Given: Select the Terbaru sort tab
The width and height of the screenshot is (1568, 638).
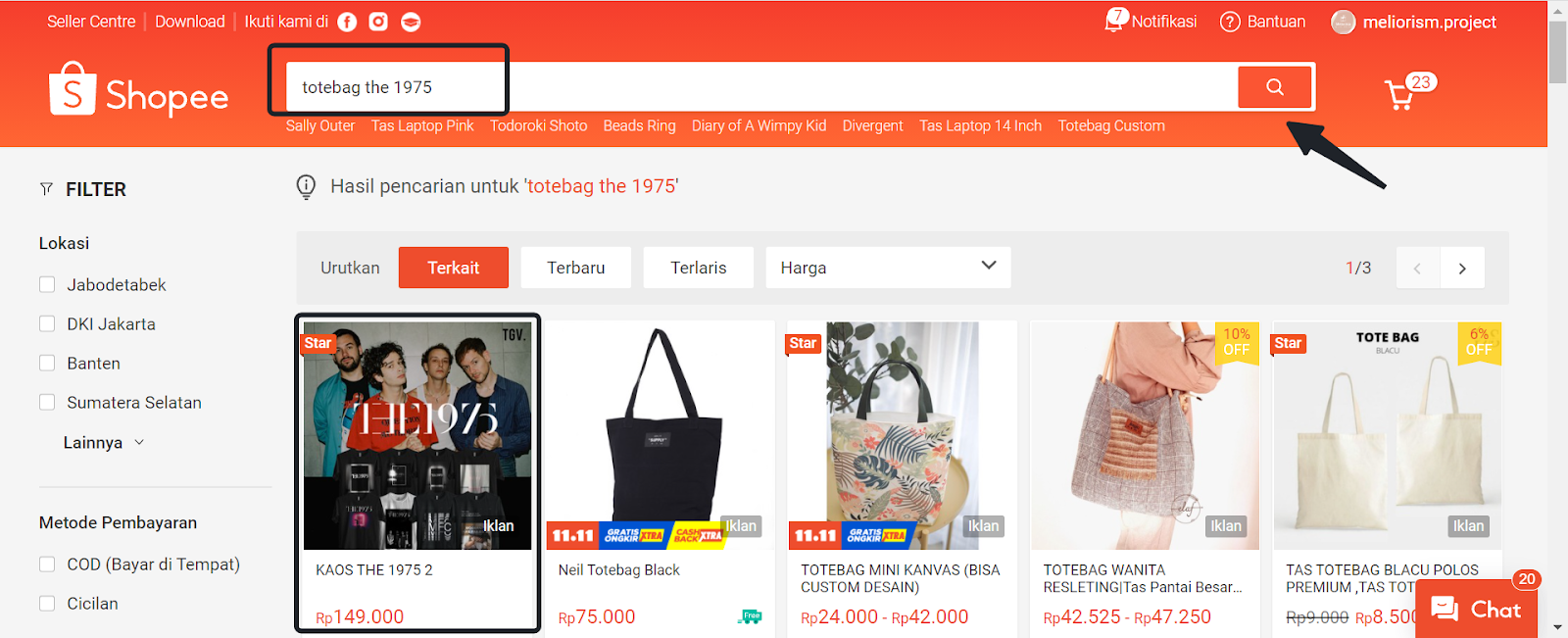Looking at the screenshot, I should click(576, 268).
